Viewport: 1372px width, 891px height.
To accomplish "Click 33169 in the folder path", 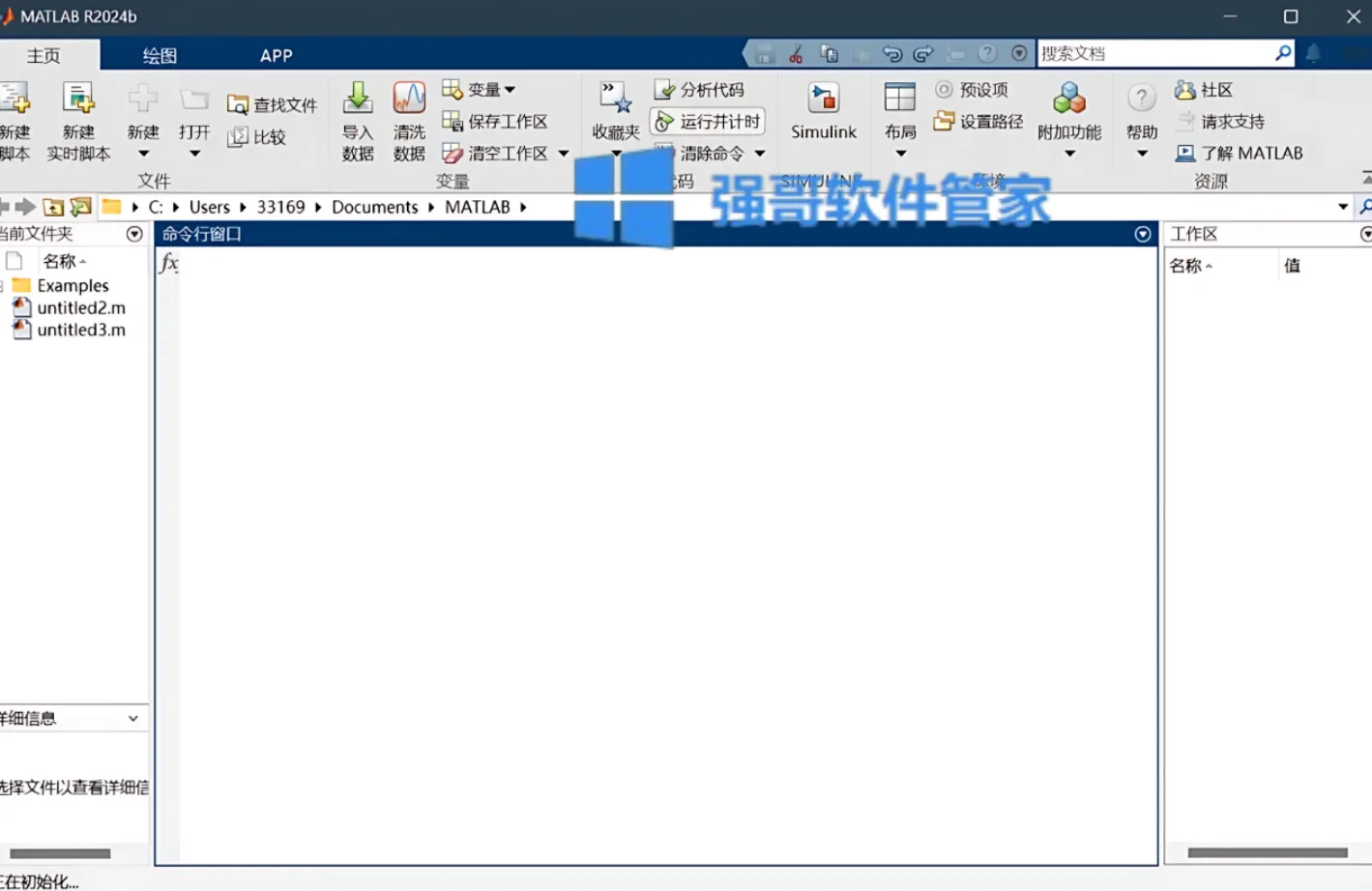I will pyautogui.click(x=280, y=207).
